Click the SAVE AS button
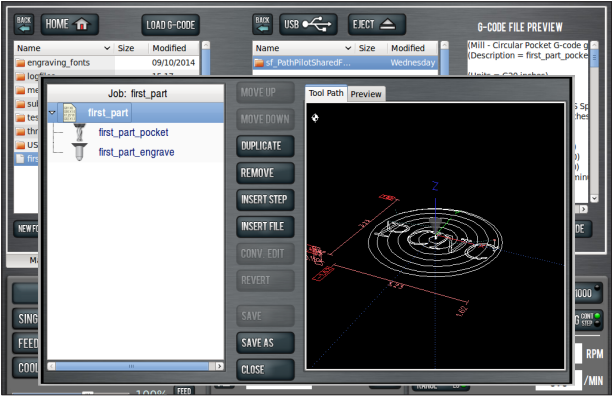 coord(265,343)
